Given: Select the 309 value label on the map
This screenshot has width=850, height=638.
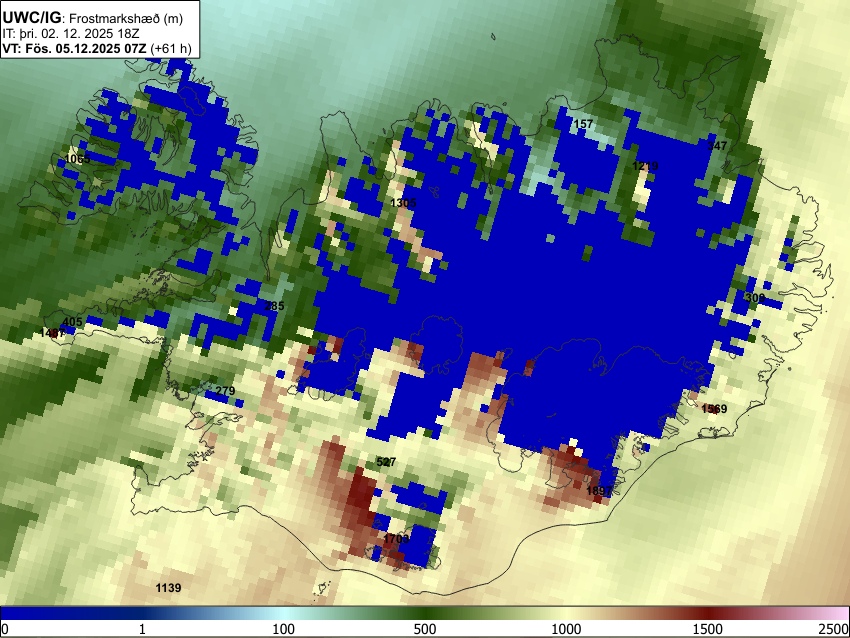Looking at the screenshot, I should [x=755, y=298].
